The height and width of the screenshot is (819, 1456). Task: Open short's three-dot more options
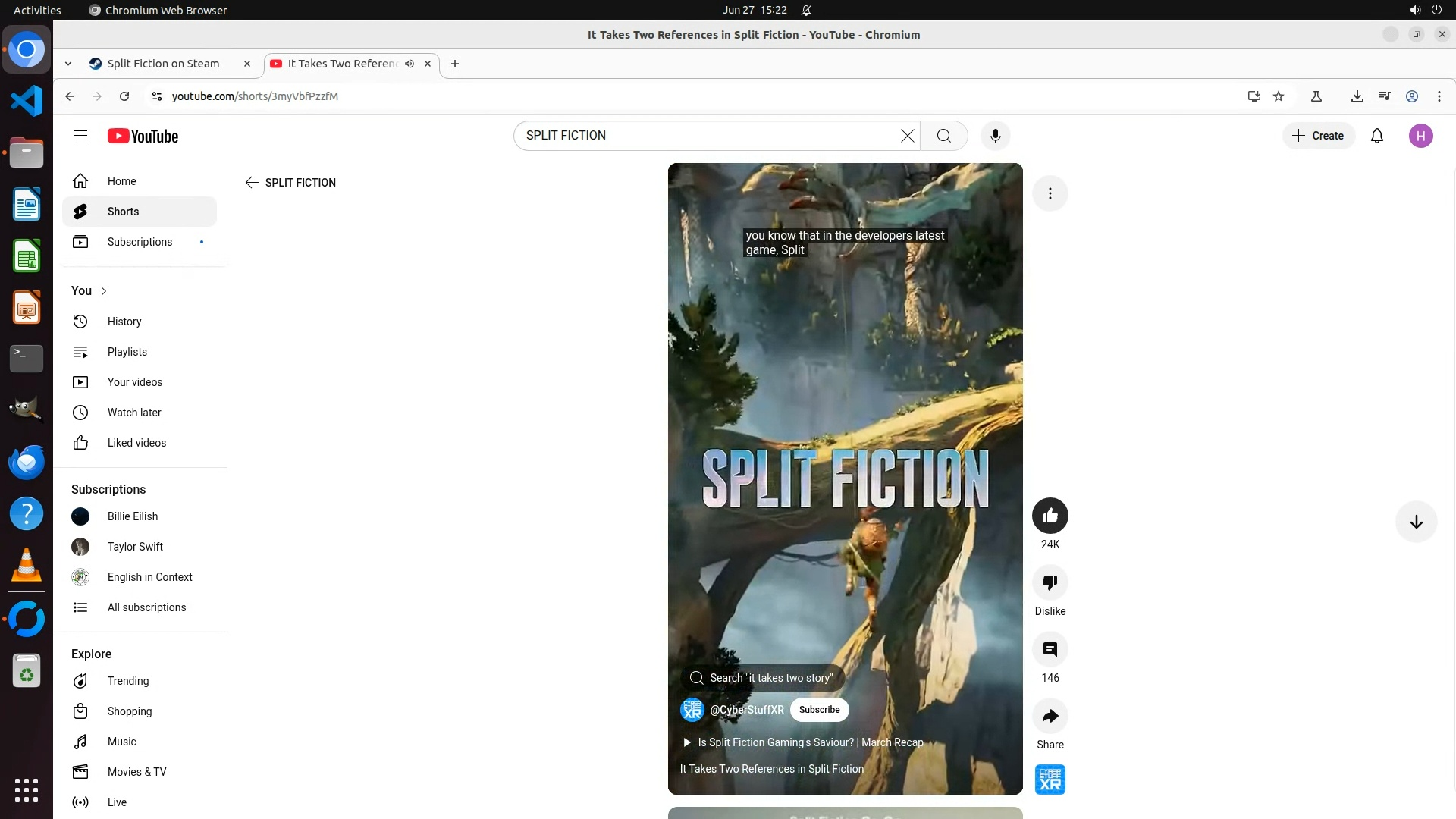tap(1050, 193)
